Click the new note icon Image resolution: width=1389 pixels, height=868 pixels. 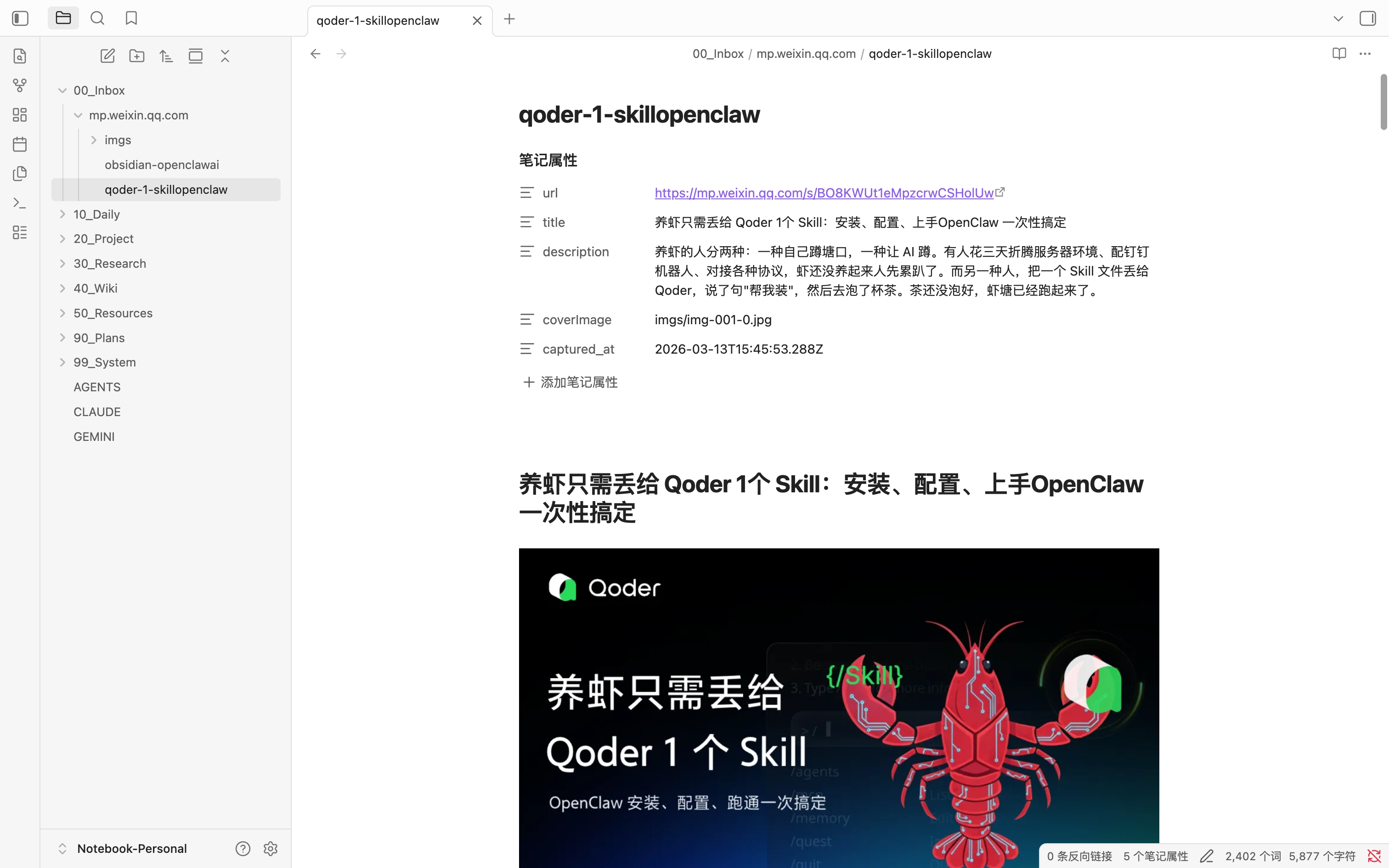pos(107,56)
